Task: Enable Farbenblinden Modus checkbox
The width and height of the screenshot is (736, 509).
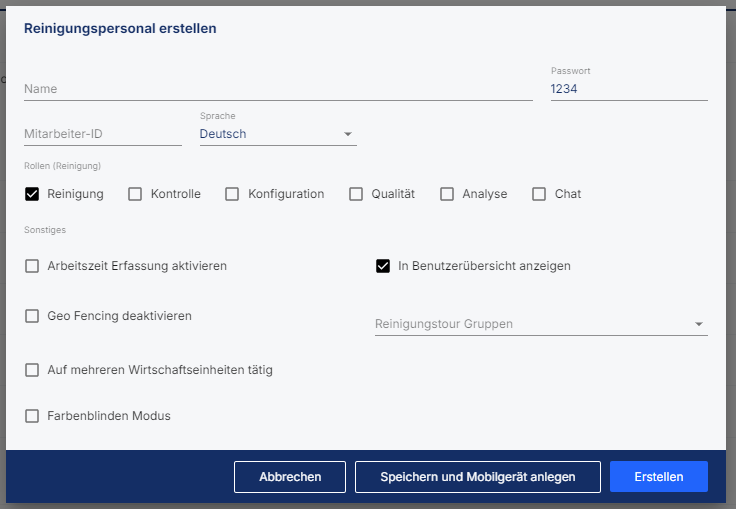Action: 32,416
